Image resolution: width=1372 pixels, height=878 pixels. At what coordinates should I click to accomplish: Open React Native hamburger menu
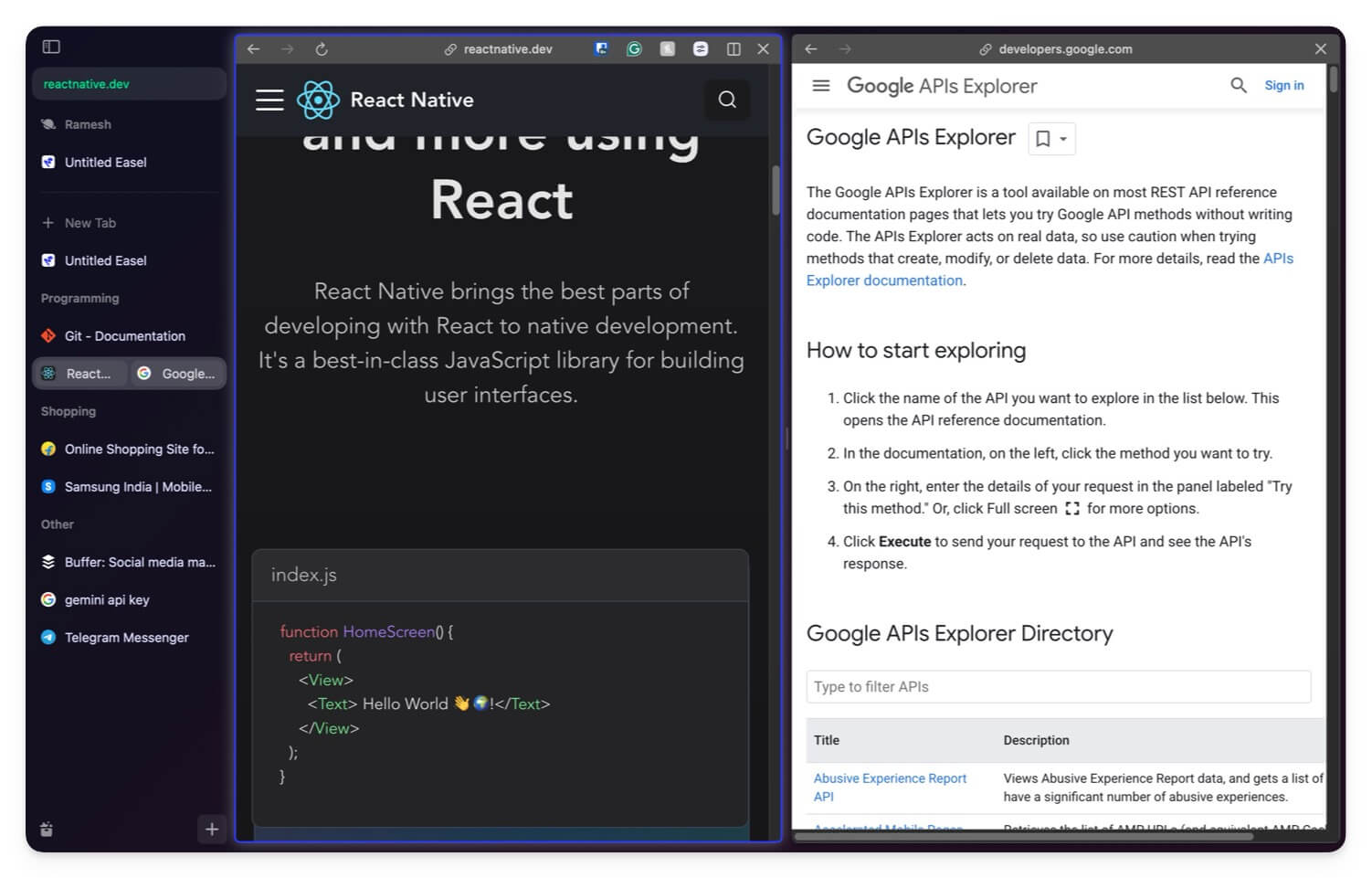[269, 100]
